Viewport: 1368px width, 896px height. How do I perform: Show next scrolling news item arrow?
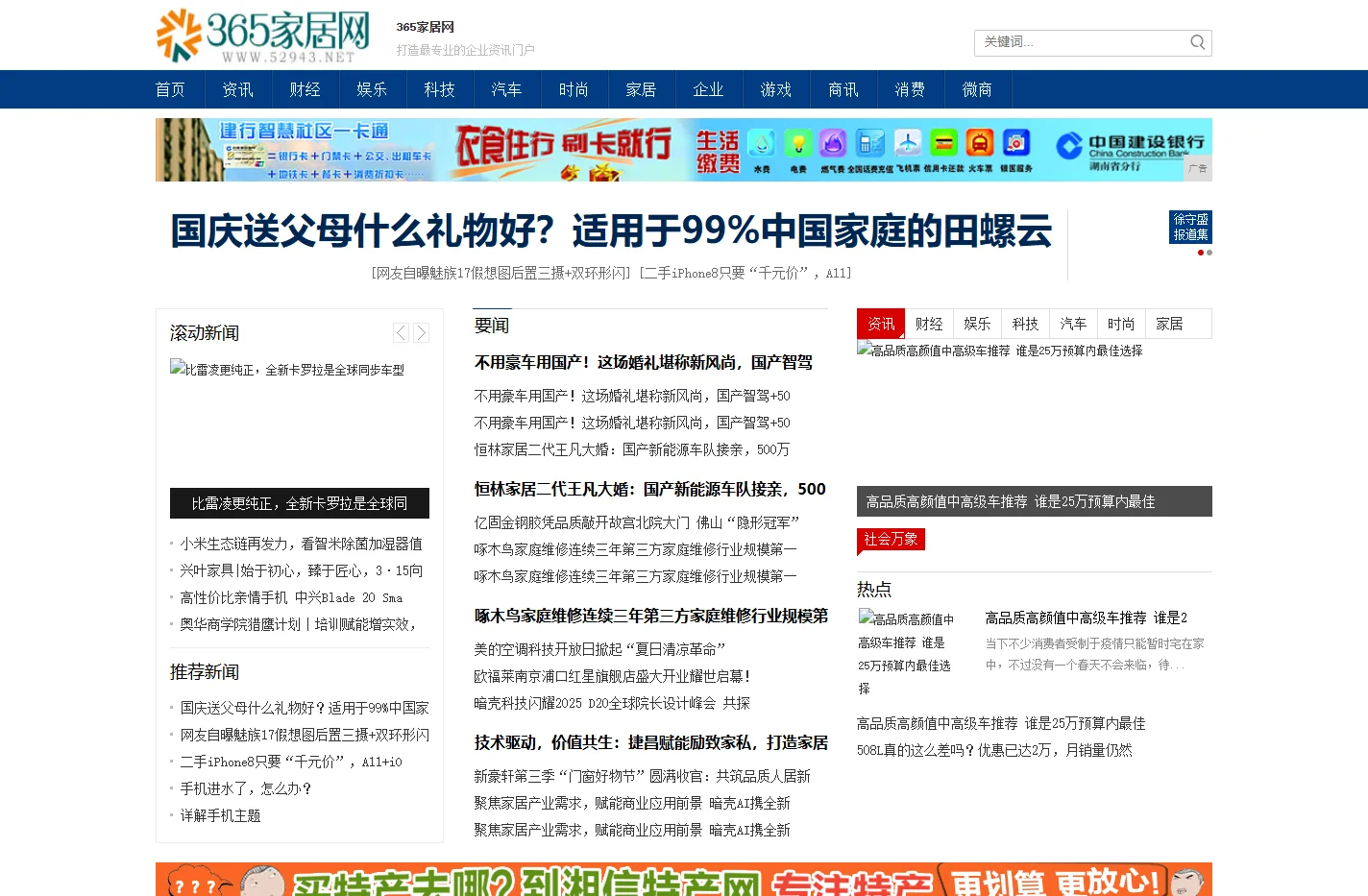421,333
